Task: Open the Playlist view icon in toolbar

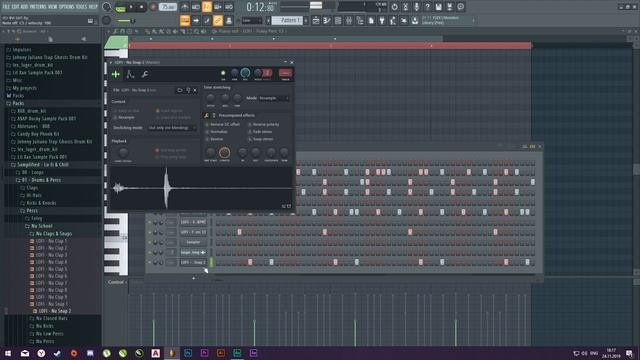Action: click(x=316, y=20)
